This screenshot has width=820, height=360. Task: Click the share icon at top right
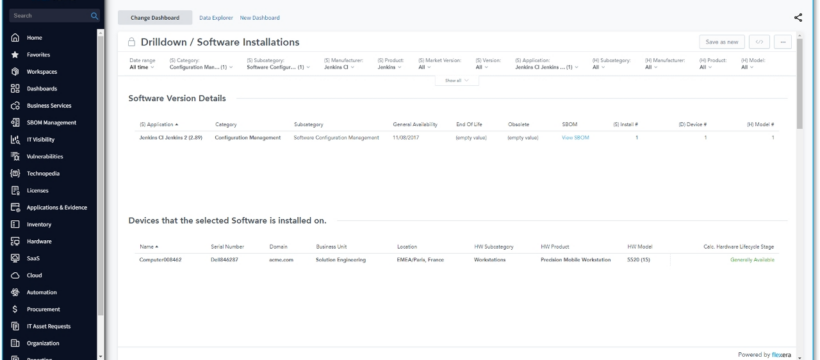pos(798,17)
